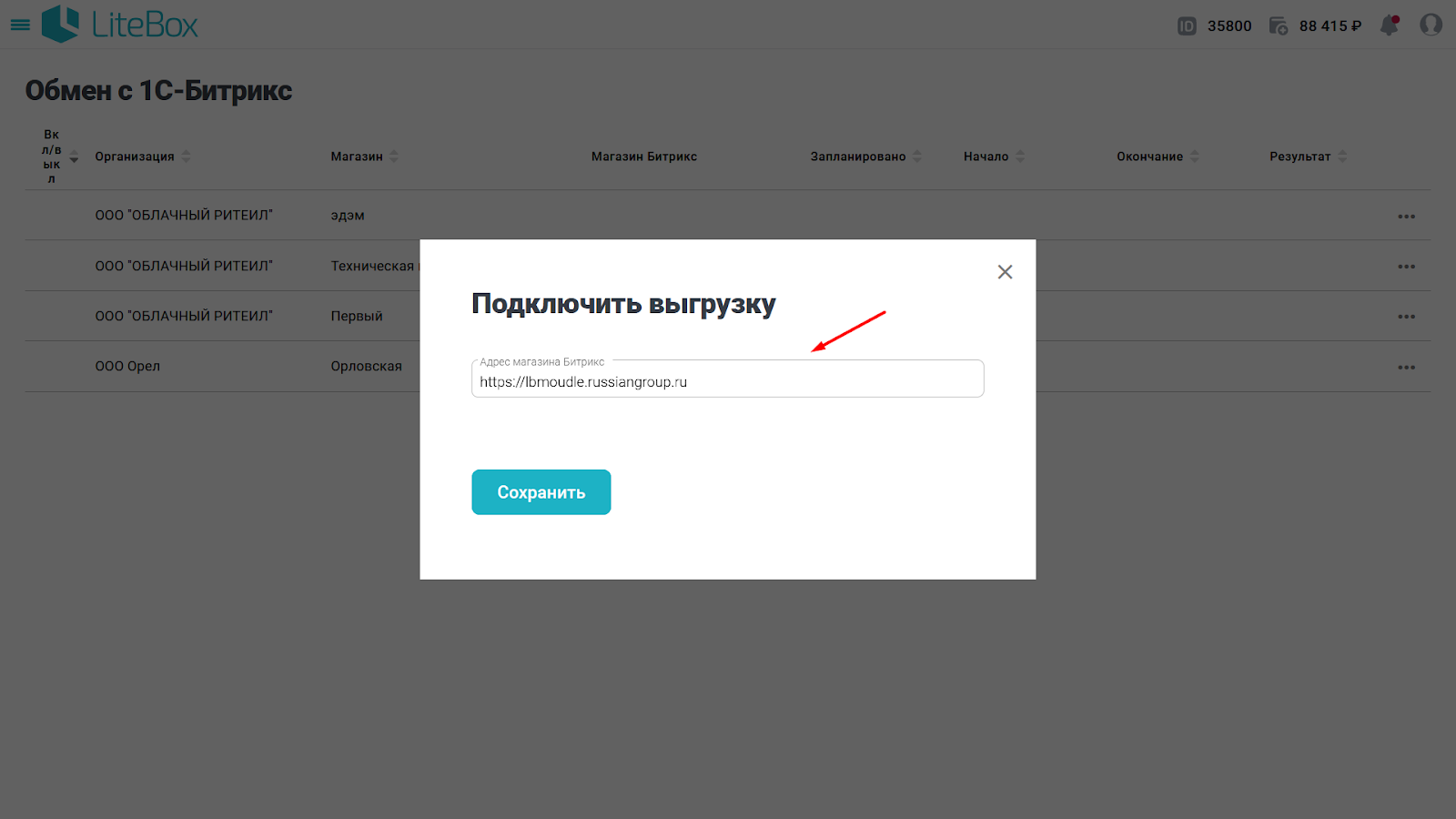Image resolution: width=1456 pixels, height=819 pixels.
Task: Select the эдэм store cell
Action: pos(348,216)
